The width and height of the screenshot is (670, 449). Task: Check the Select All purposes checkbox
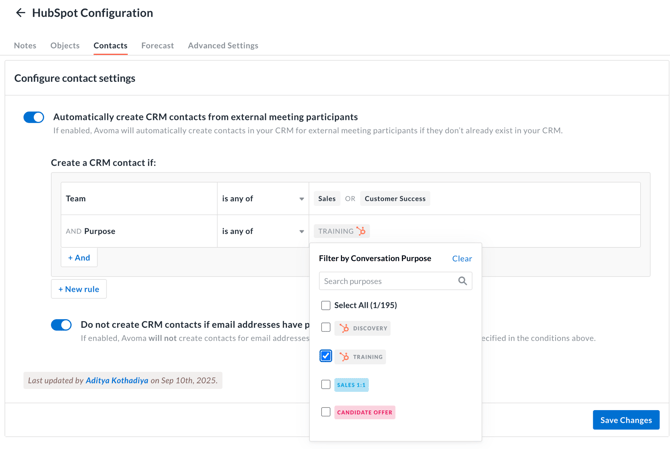pos(326,305)
